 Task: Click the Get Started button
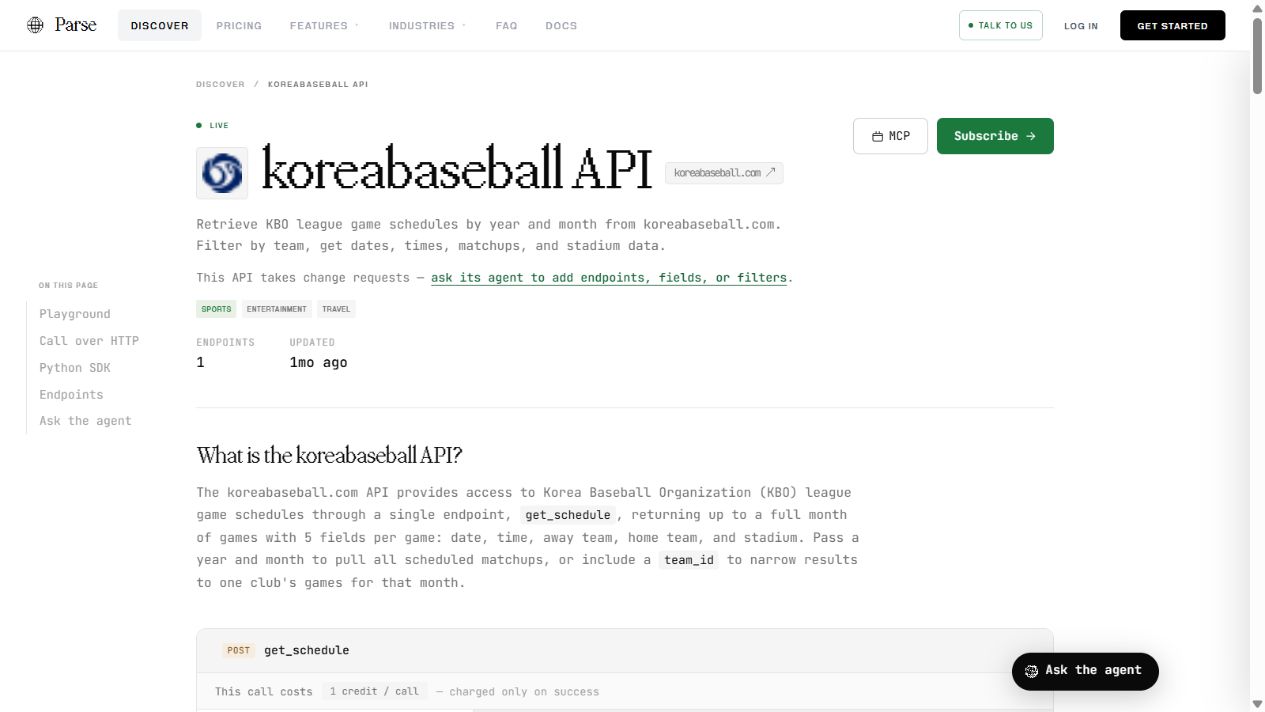pos(1172,26)
